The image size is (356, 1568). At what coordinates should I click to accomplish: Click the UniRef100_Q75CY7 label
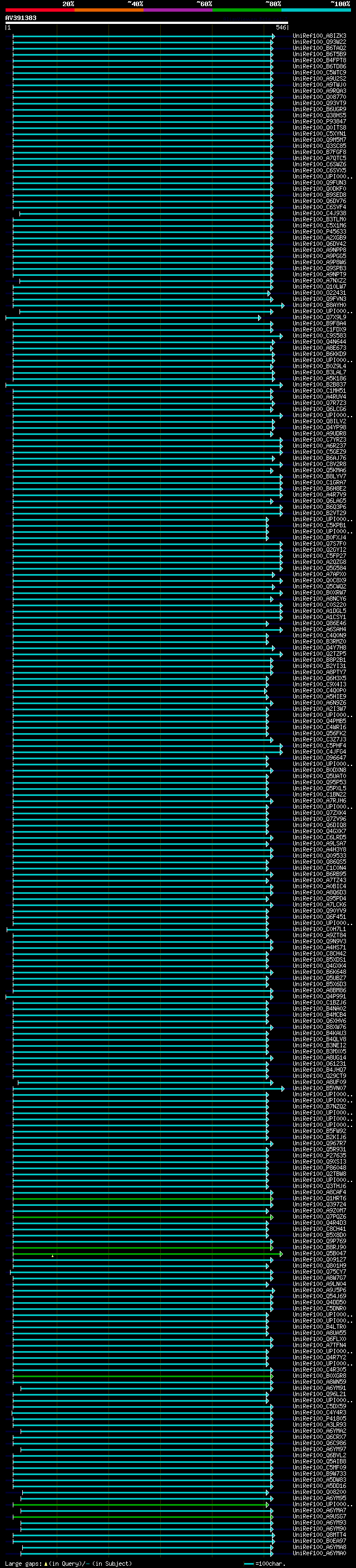point(319,1272)
